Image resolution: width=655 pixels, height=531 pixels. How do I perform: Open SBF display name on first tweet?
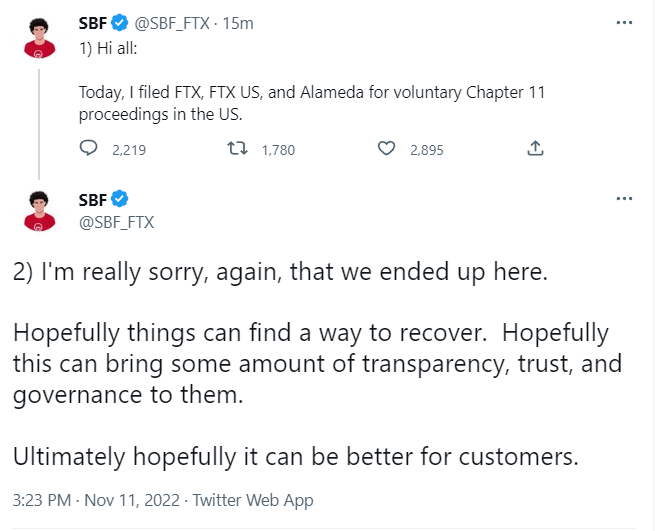[x=93, y=20]
